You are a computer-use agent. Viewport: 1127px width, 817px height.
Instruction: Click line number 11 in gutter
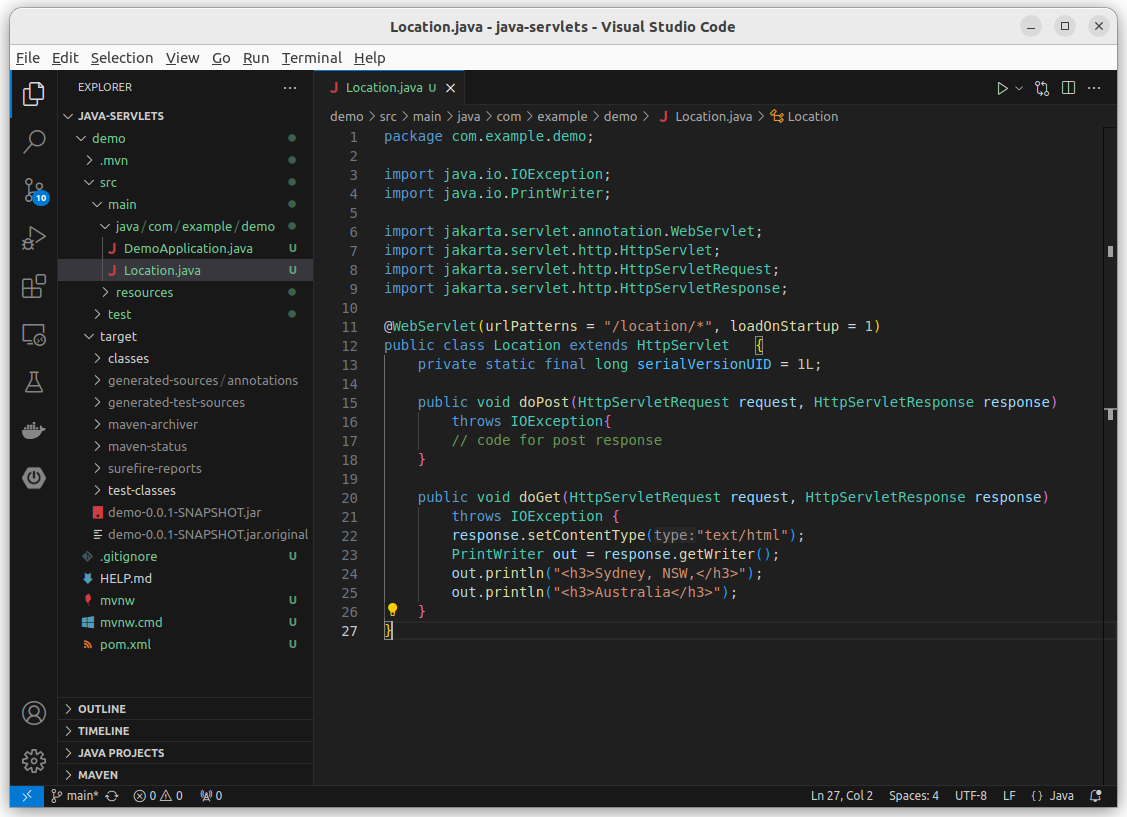349,327
